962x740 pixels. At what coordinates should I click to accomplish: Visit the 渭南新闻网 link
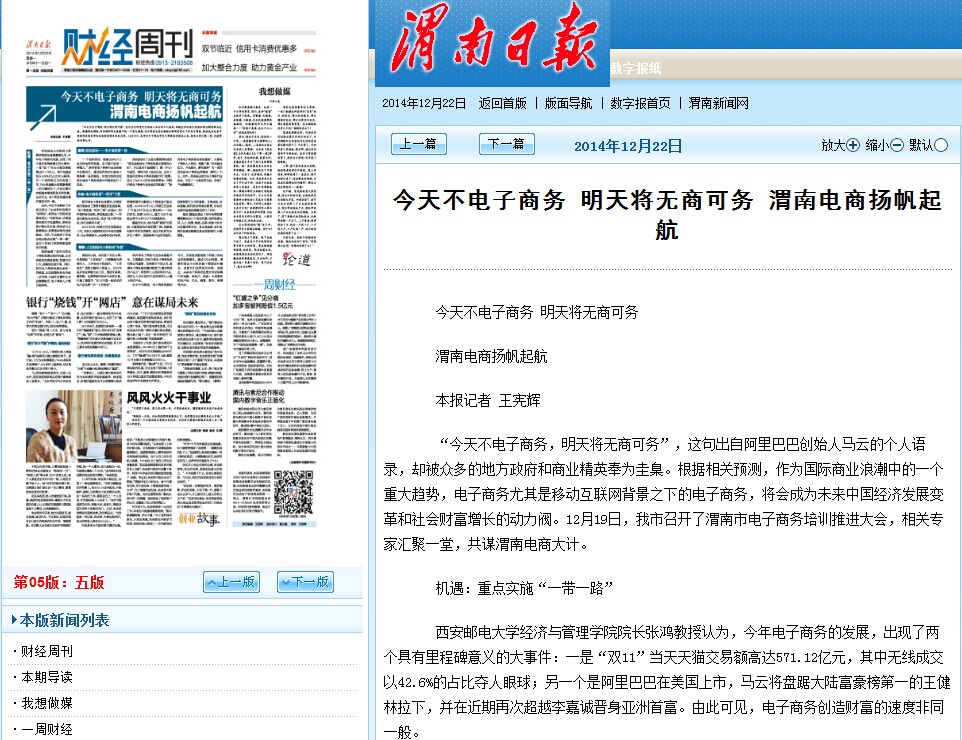coord(719,103)
